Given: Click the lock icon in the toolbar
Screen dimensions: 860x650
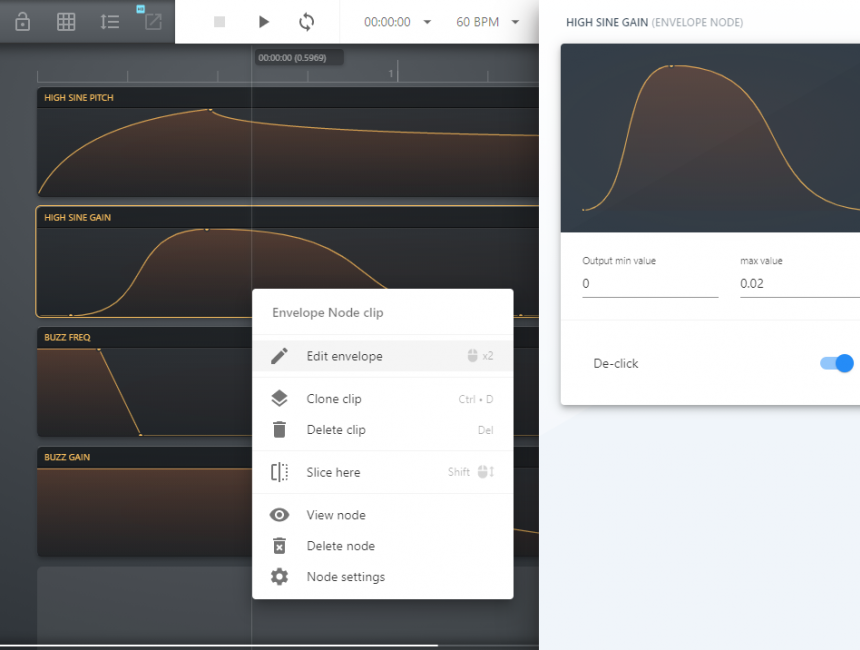Looking at the screenshot, I should pos(22,21).
